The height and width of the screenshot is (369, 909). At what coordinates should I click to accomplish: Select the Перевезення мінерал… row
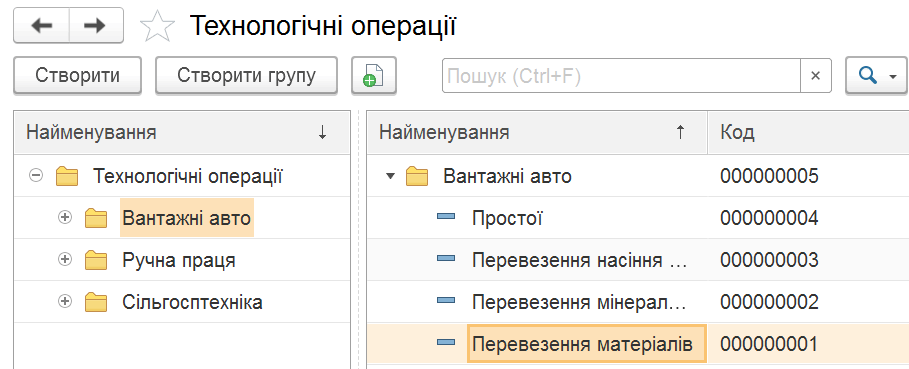(638, 302)
